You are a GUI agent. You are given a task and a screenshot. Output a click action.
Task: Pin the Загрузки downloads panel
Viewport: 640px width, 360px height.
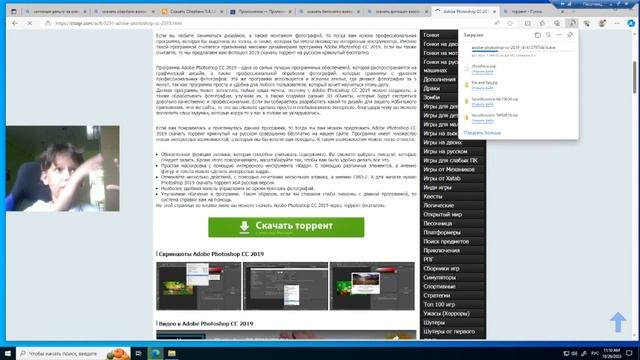[x=570, y=35]
